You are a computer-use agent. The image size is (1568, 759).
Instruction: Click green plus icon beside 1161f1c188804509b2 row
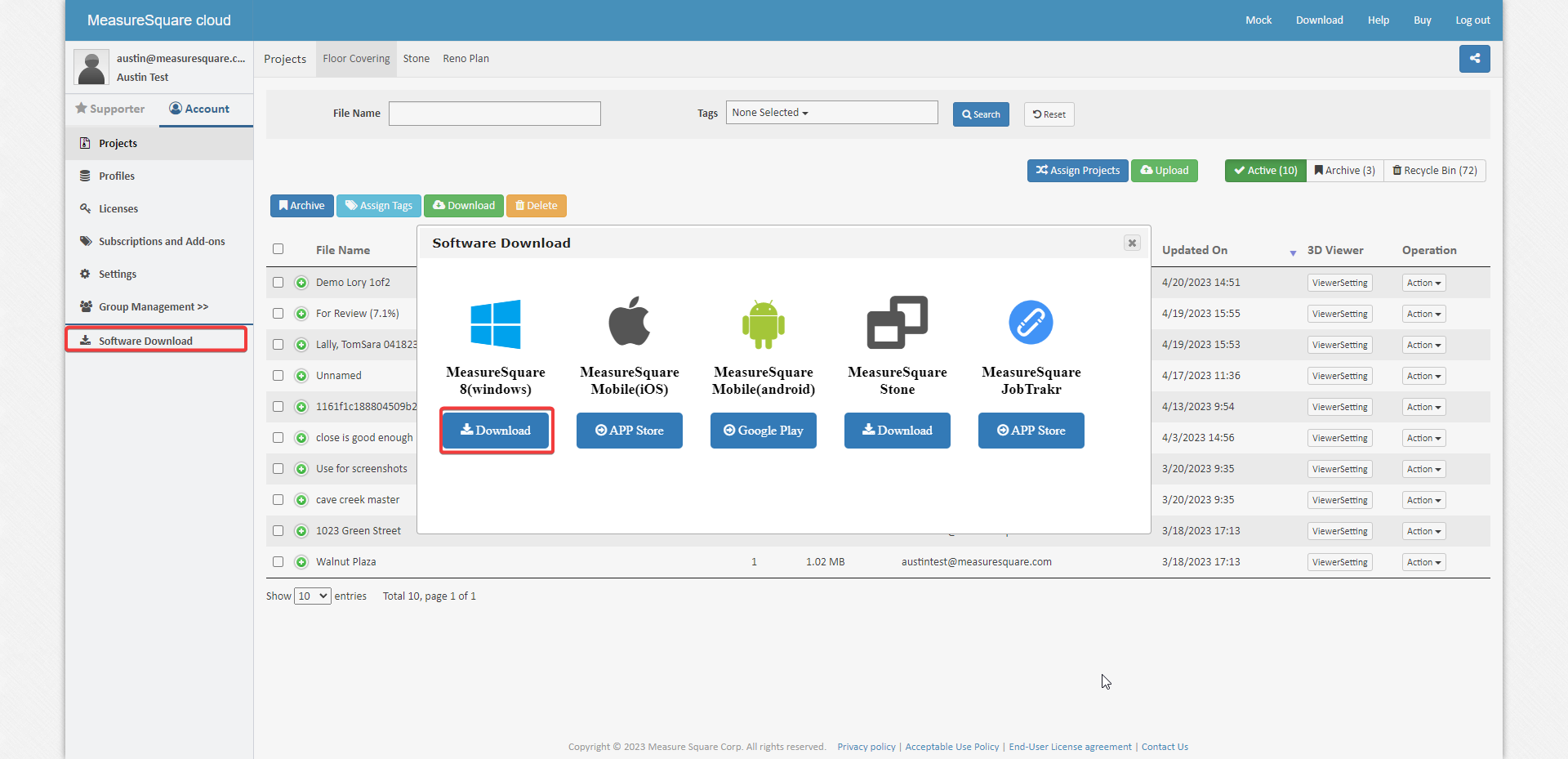pos(301,407)
